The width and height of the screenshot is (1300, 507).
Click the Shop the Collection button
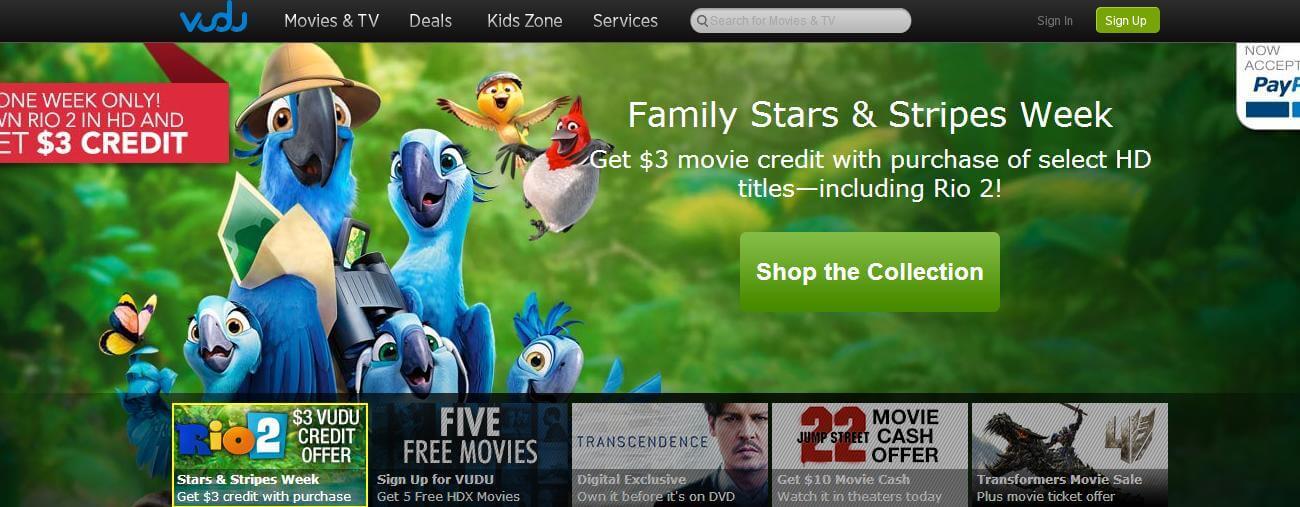coord(869,272)
